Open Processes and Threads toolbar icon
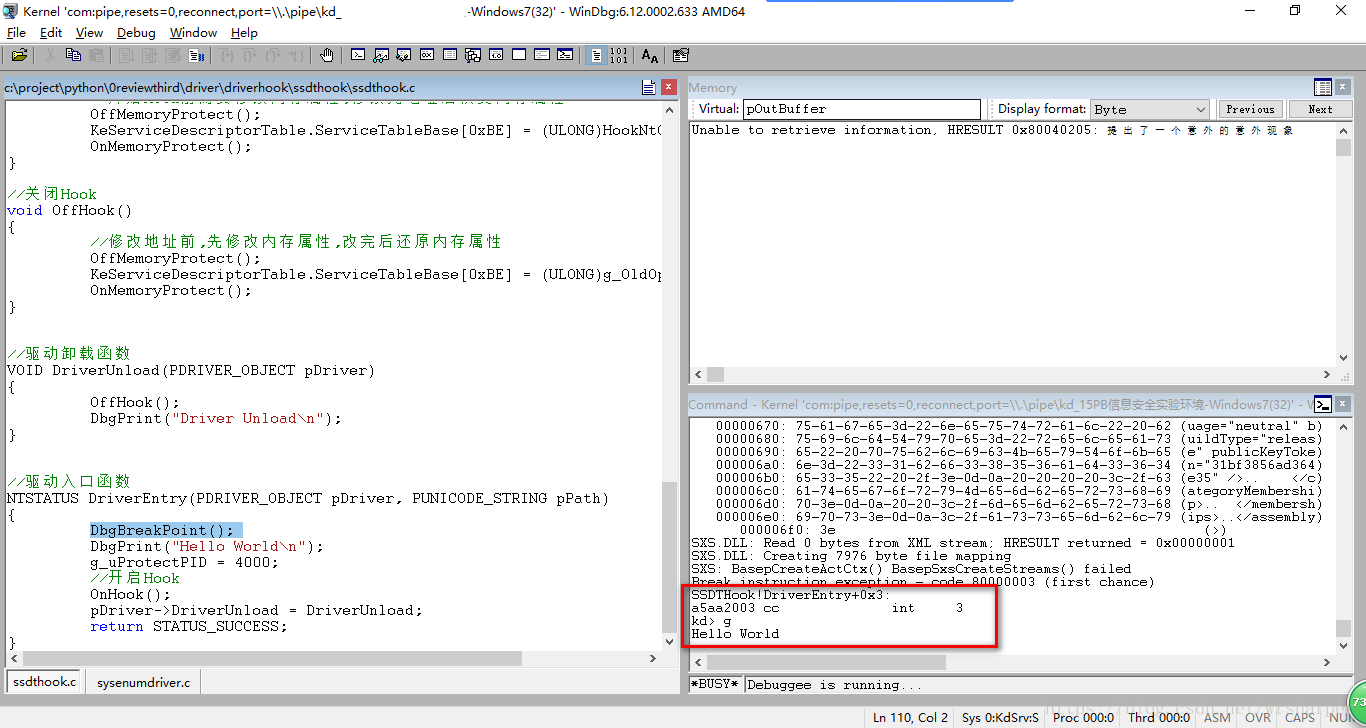The width and height of the screenshot is (1366, 728). pyautogui.click(x=542, y=55)
